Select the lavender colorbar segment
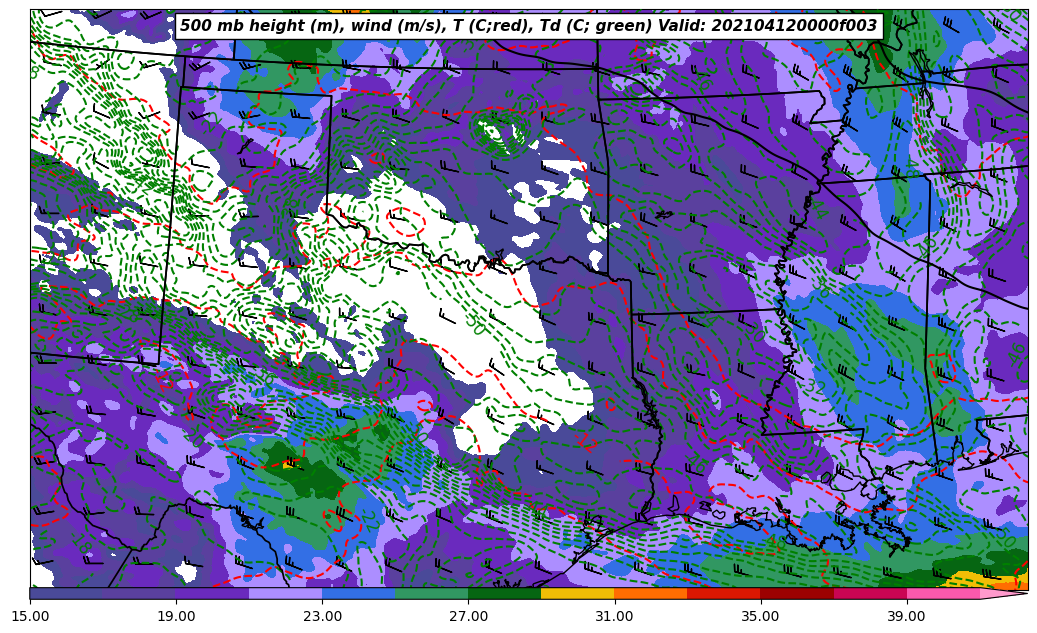 (285, 593)
